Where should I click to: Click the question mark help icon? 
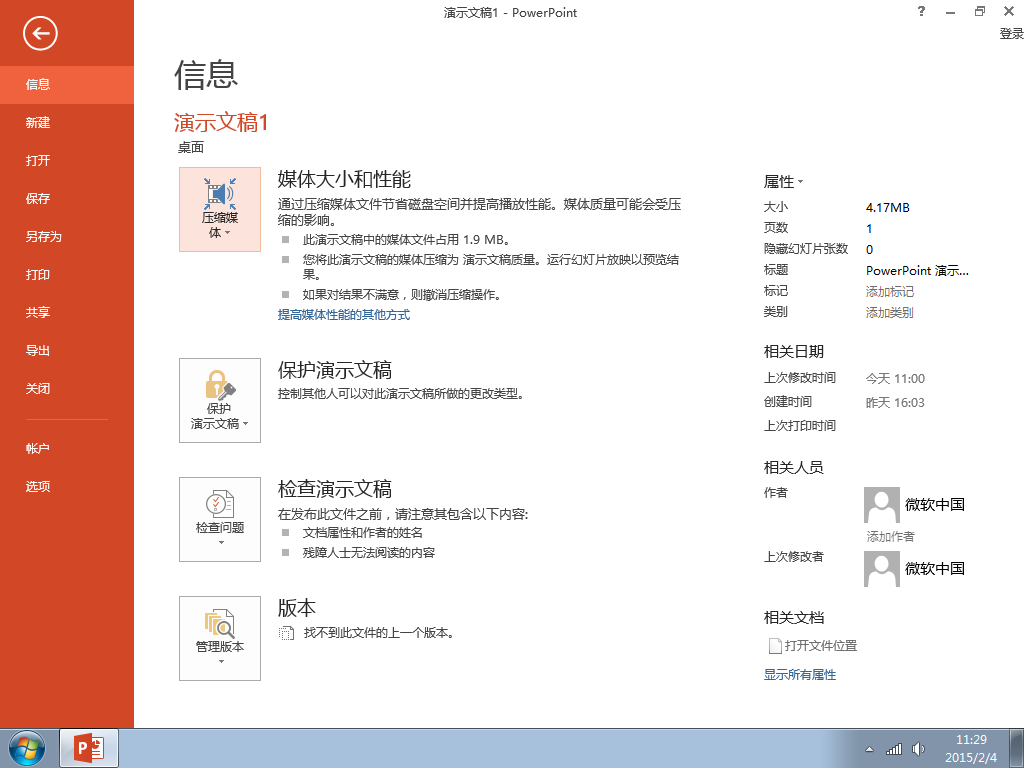(921, 11)
